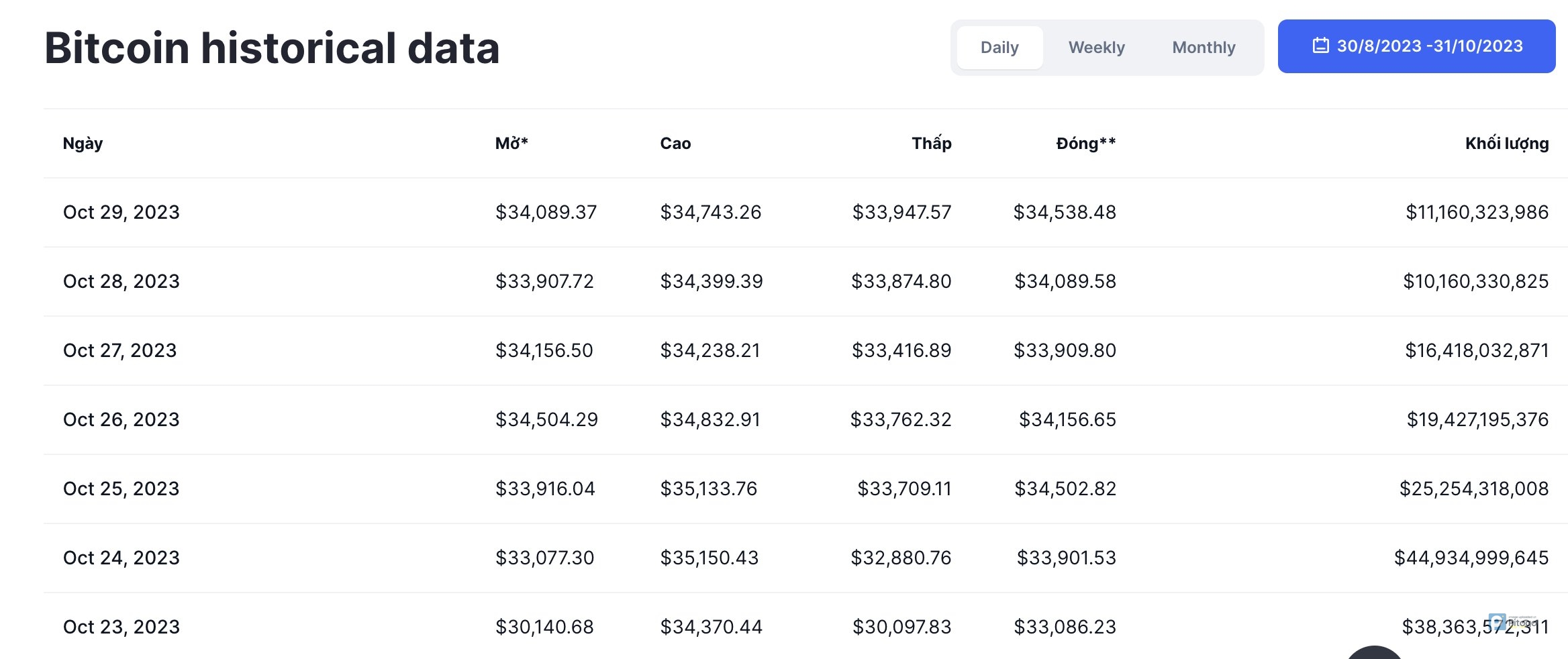Viewport: 1568px width, 659px height.
Task: Click the dark circular floating button at bottom
Action: (x=1374, y=653)
